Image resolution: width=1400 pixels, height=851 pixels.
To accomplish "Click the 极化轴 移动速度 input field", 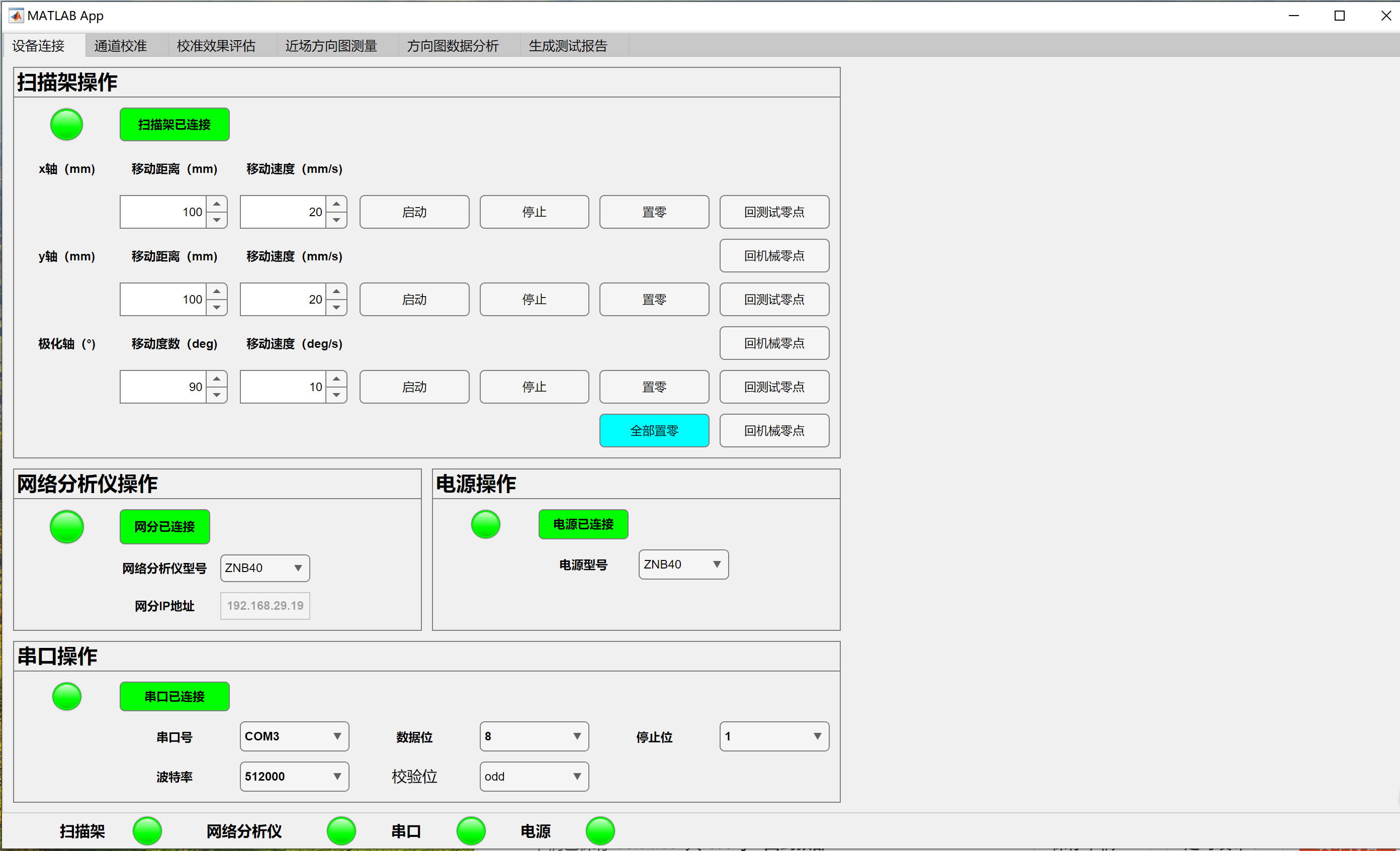I will click(x=283, y=387).
